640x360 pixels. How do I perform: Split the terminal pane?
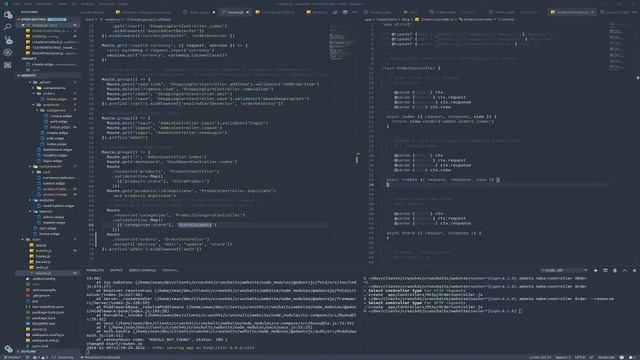[605, 270]
